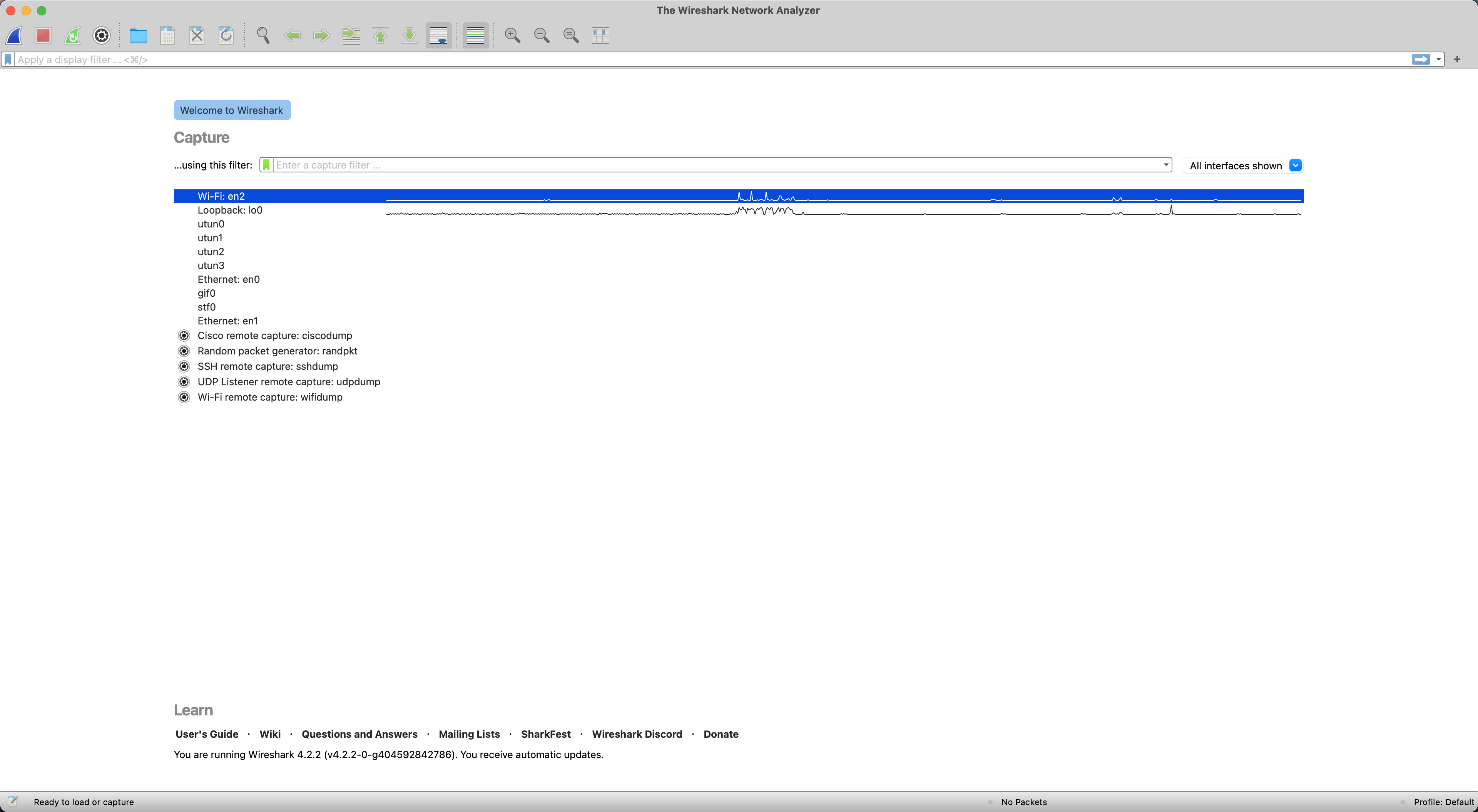The image size is (1478, 812).
Task: Open capture options gear icon
Action: pyautogui.click(x=102, y=35)
